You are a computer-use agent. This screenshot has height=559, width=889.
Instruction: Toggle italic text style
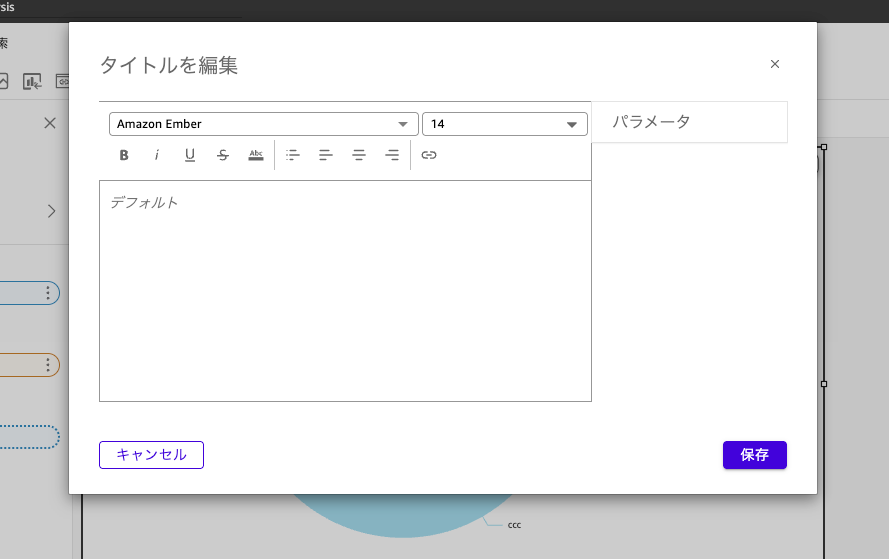pyautogui.click(x=157, y=155)
